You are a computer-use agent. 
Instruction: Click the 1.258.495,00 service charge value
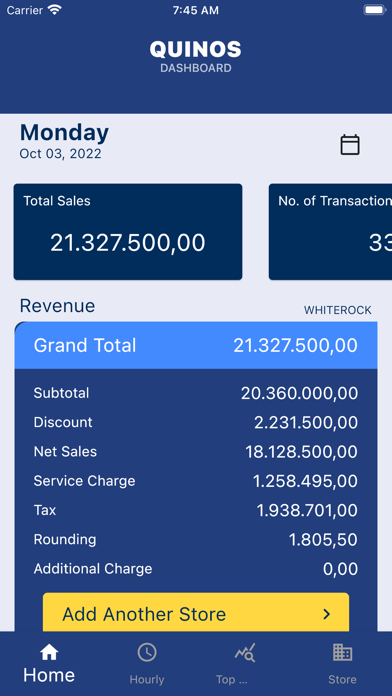click(x=305, y=481)
